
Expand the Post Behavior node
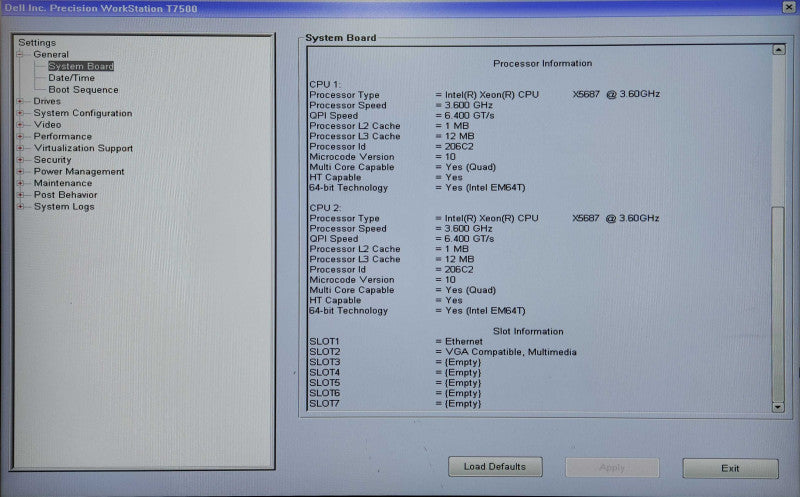[x=20, y=194]
